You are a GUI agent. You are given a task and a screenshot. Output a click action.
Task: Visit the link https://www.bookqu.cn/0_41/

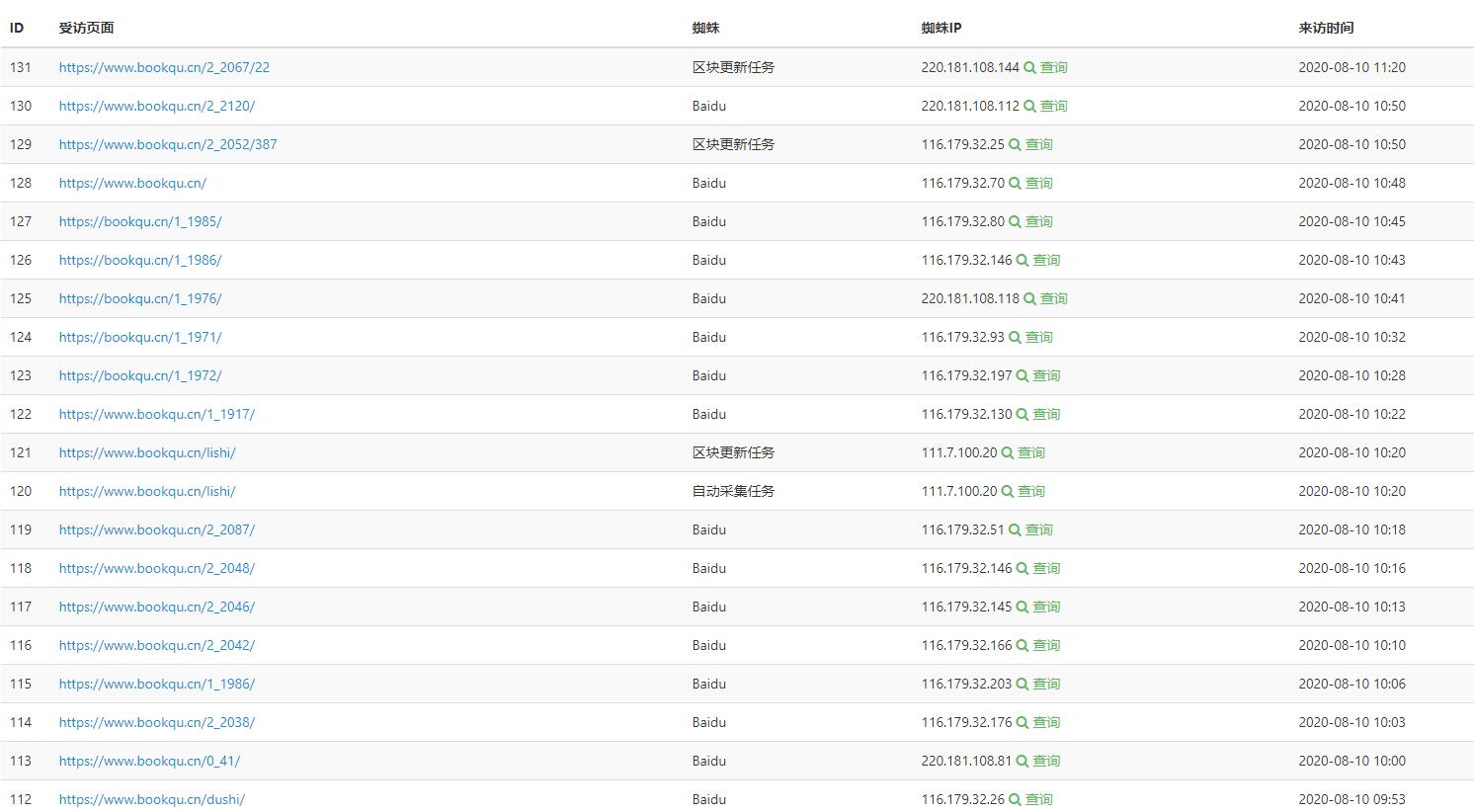[149, 761]
